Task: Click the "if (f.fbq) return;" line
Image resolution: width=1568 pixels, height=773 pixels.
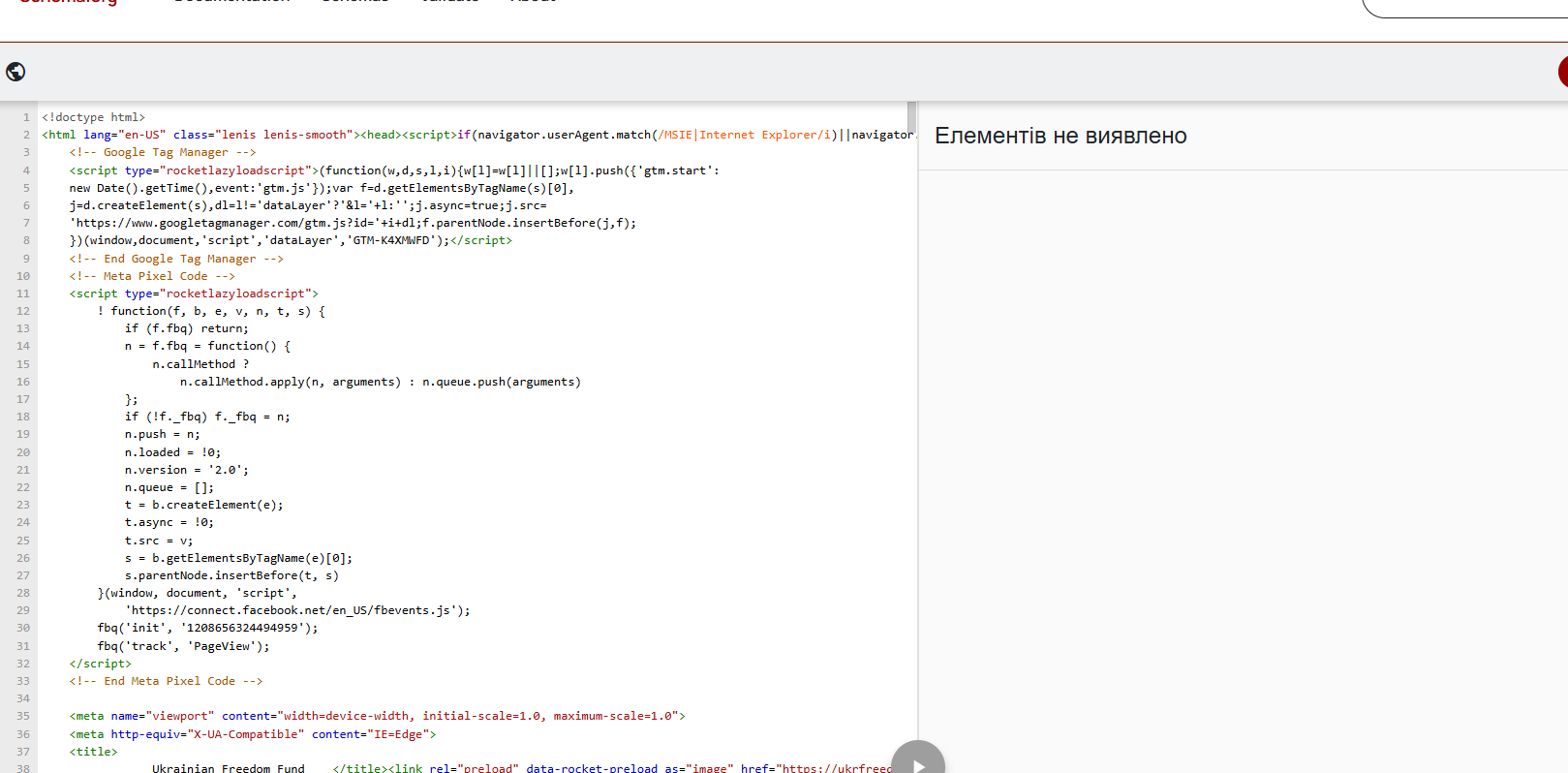Action: (x=187, y=328)
